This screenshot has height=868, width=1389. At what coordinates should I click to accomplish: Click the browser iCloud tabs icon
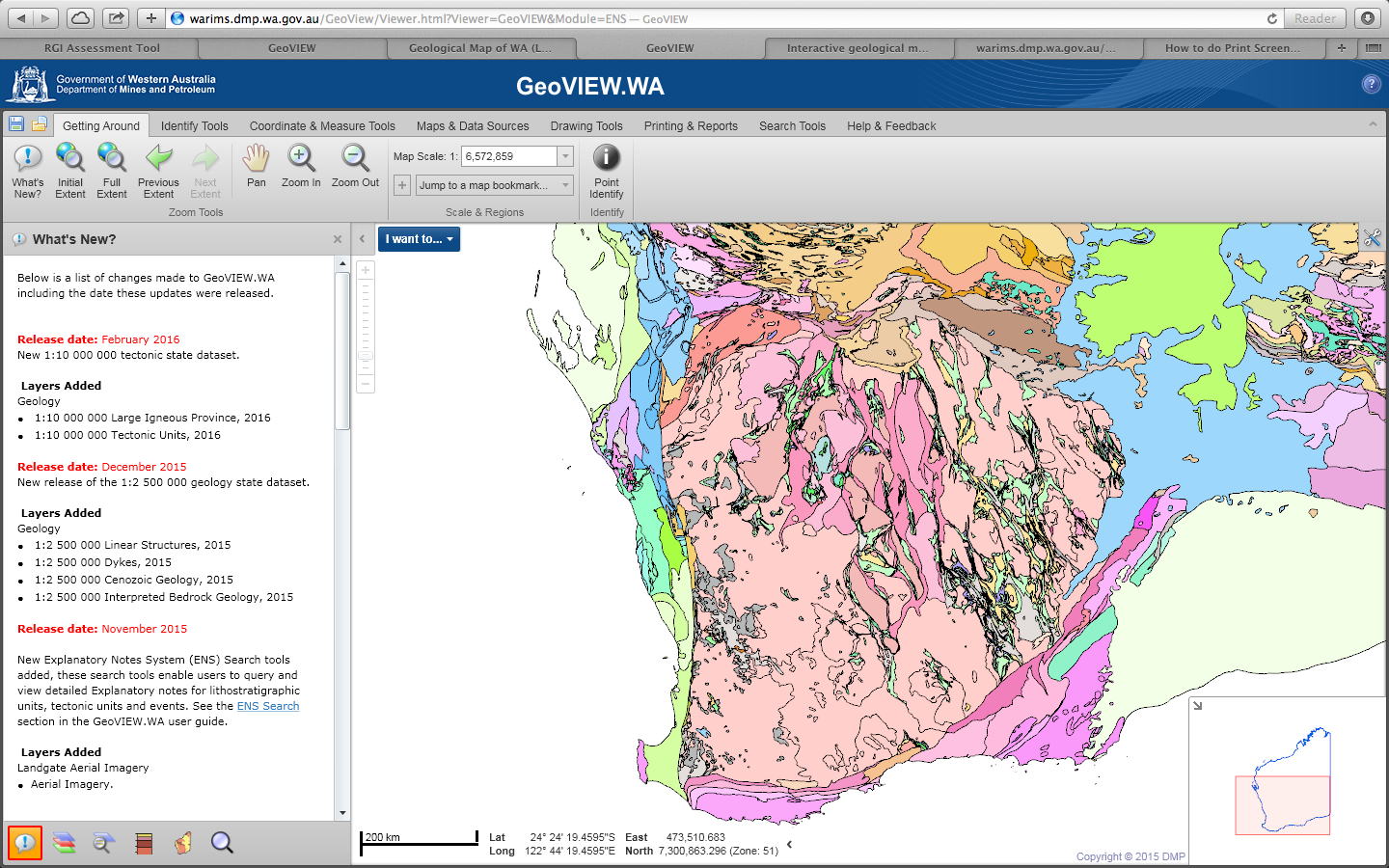[81, 17]
